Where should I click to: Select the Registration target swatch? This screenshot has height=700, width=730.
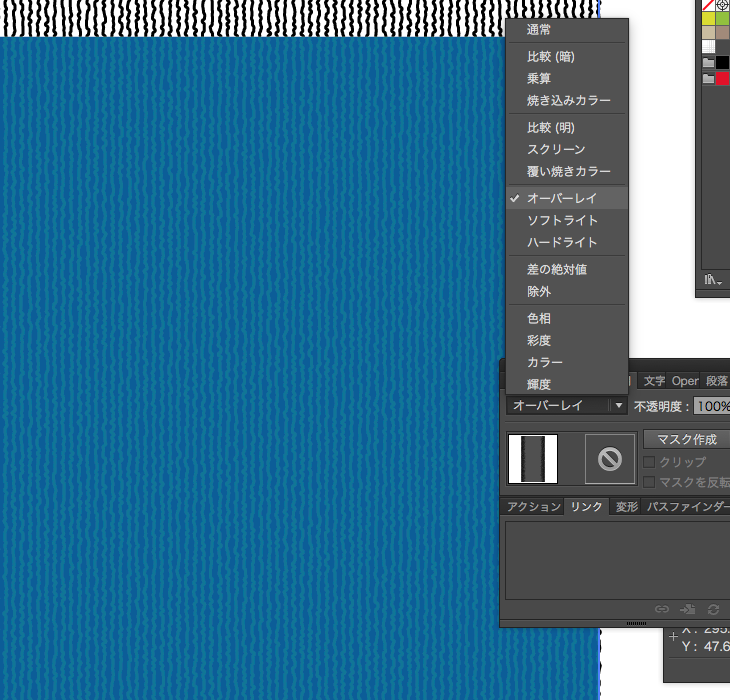click(723, 5)
